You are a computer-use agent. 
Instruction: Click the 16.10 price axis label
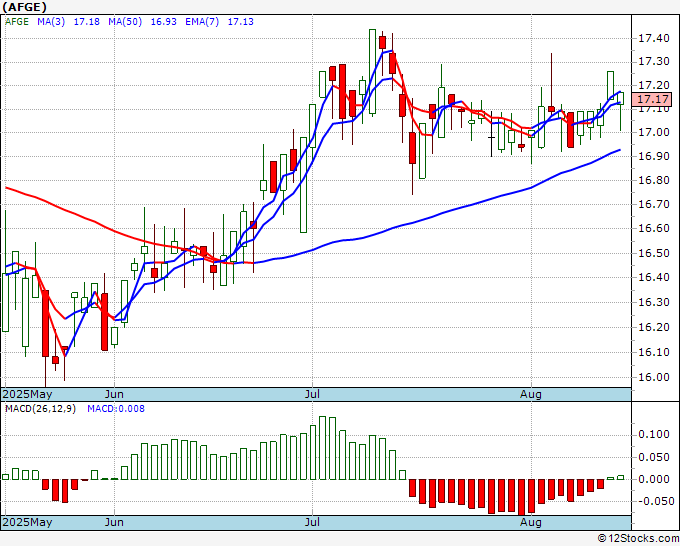point(654,352)
